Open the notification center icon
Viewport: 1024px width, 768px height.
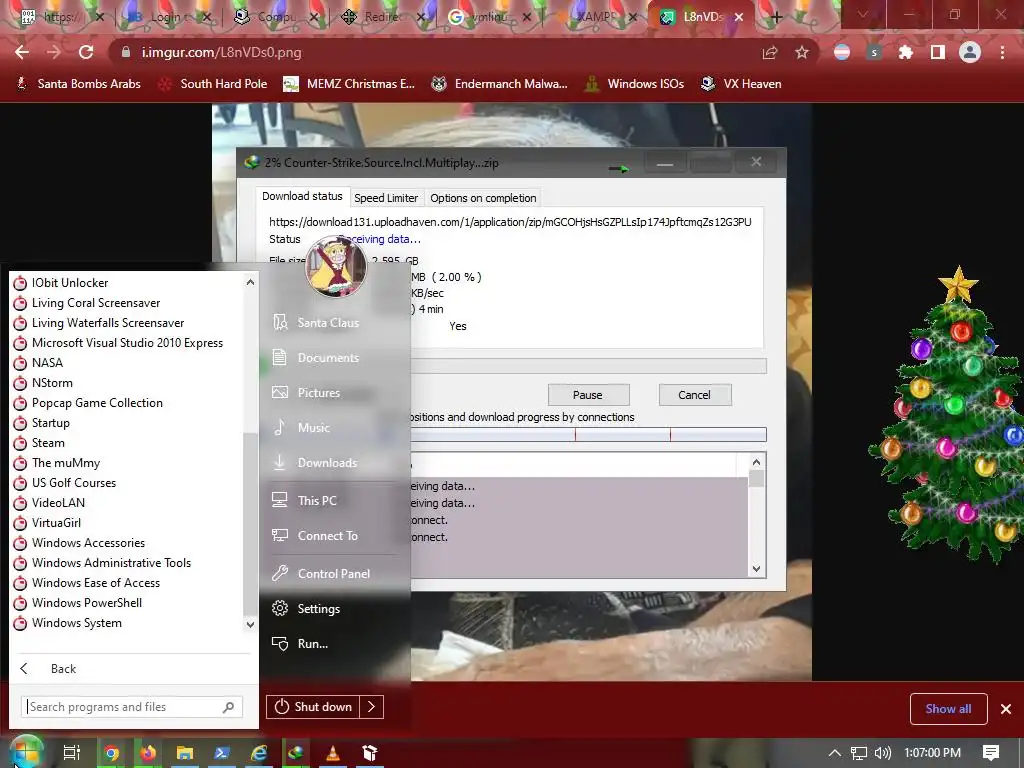991,753
